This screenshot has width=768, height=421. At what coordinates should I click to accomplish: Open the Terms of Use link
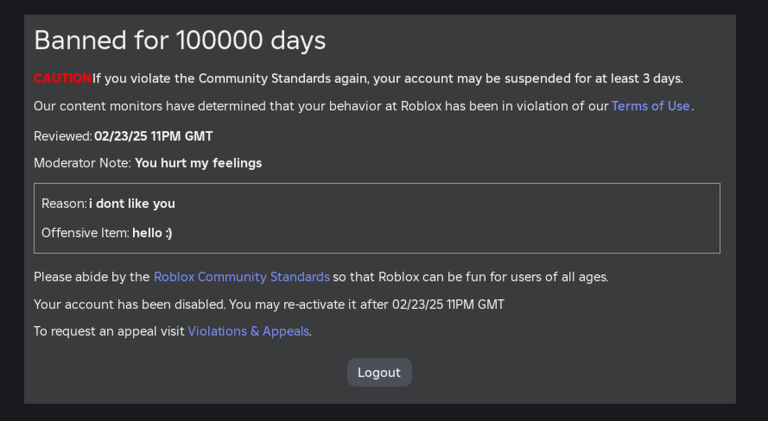(650, 106)
